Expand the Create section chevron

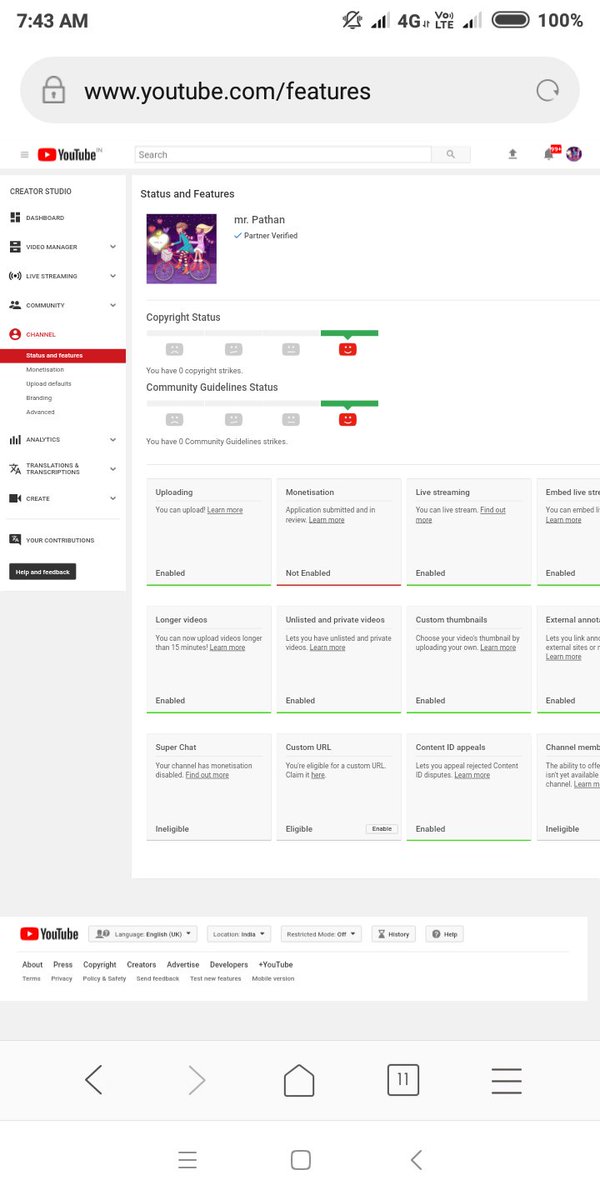pos(113,498)
